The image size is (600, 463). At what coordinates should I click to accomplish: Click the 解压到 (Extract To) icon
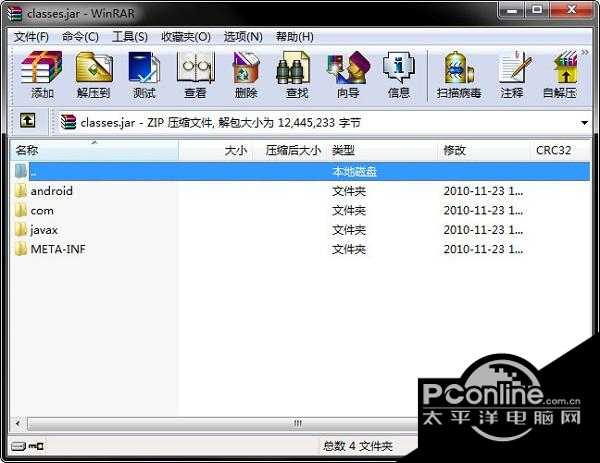click(94, 68)
